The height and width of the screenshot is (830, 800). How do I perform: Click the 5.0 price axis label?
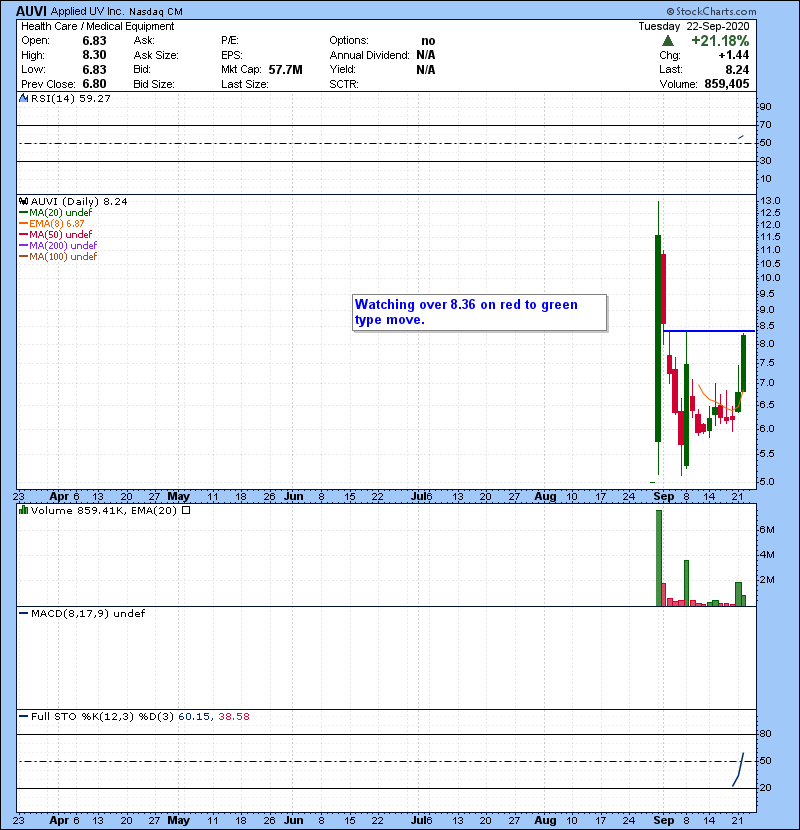[x=767, y=482]
